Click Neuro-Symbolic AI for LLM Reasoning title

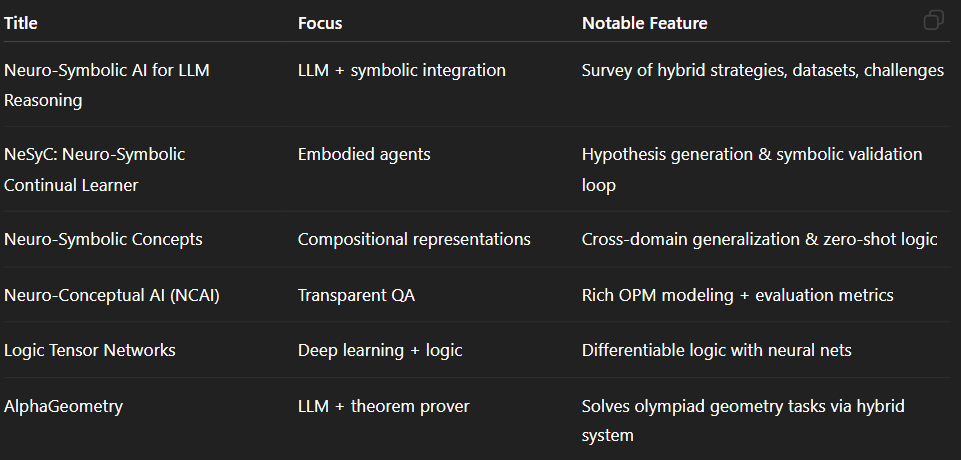[107, 85]
